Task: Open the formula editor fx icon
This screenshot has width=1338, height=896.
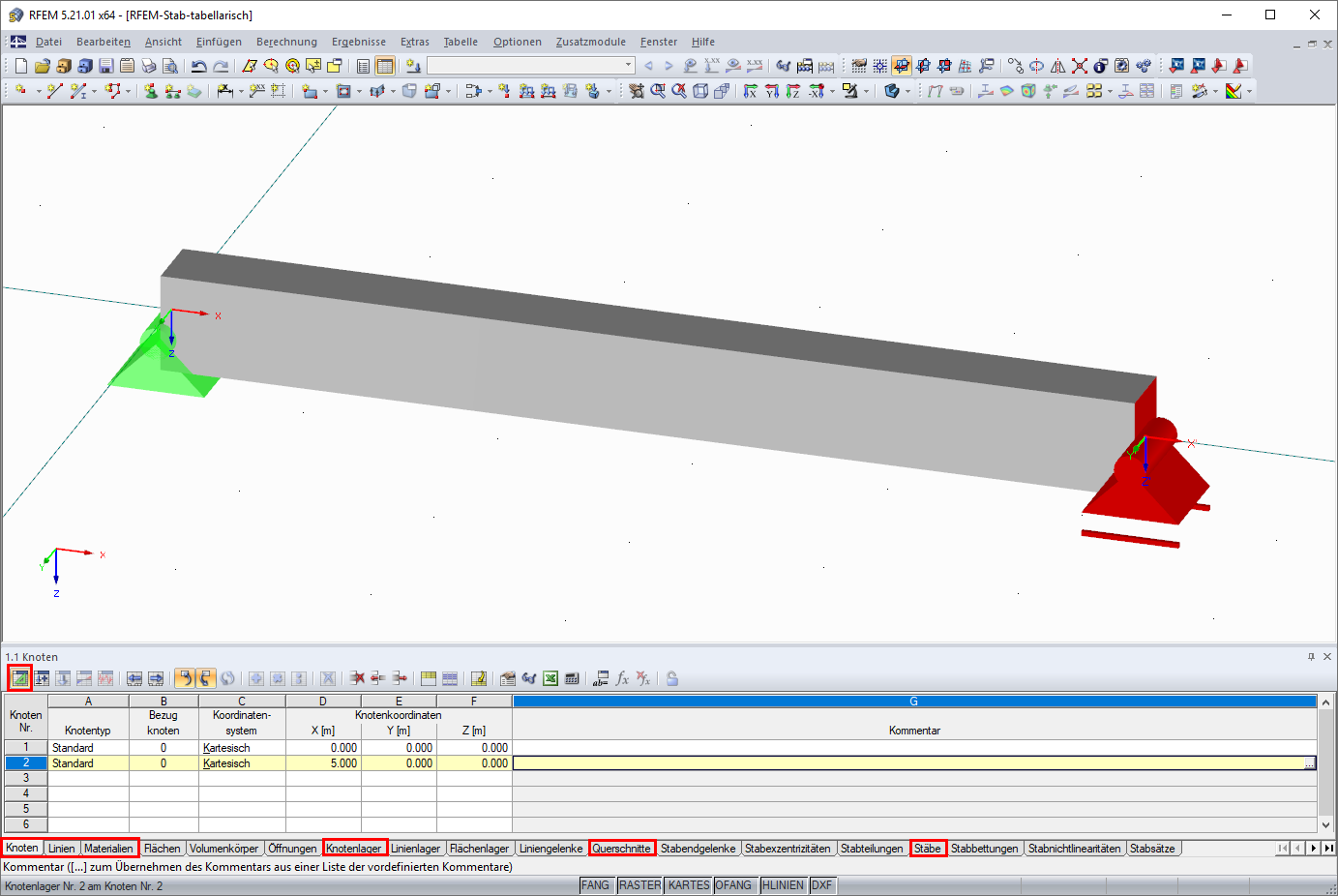Action: (622, 678)
